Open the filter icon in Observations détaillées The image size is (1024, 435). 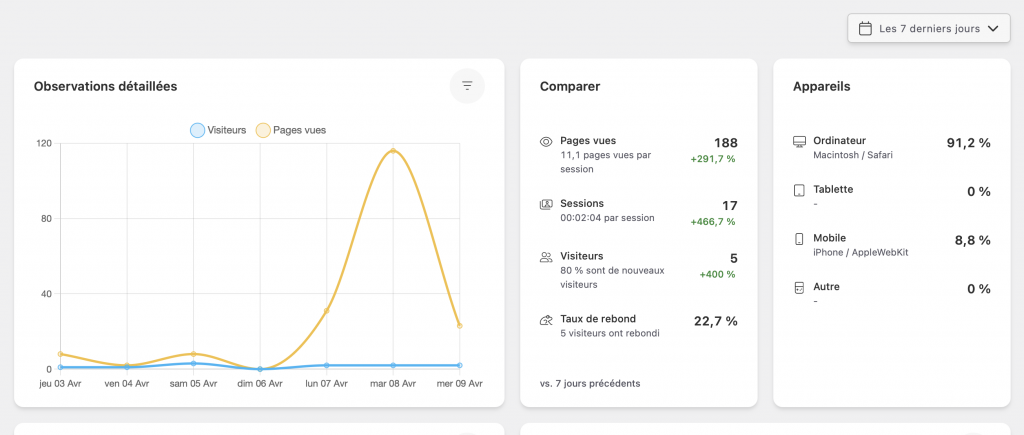pyautogui.click(x=467, y=86)
